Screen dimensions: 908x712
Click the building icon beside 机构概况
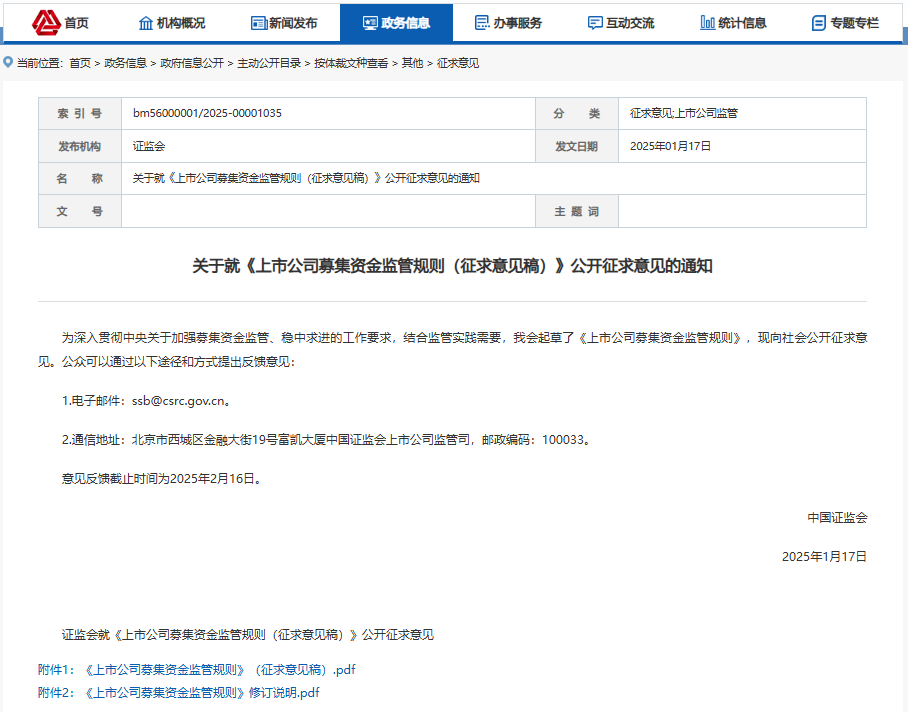[148, 20]
